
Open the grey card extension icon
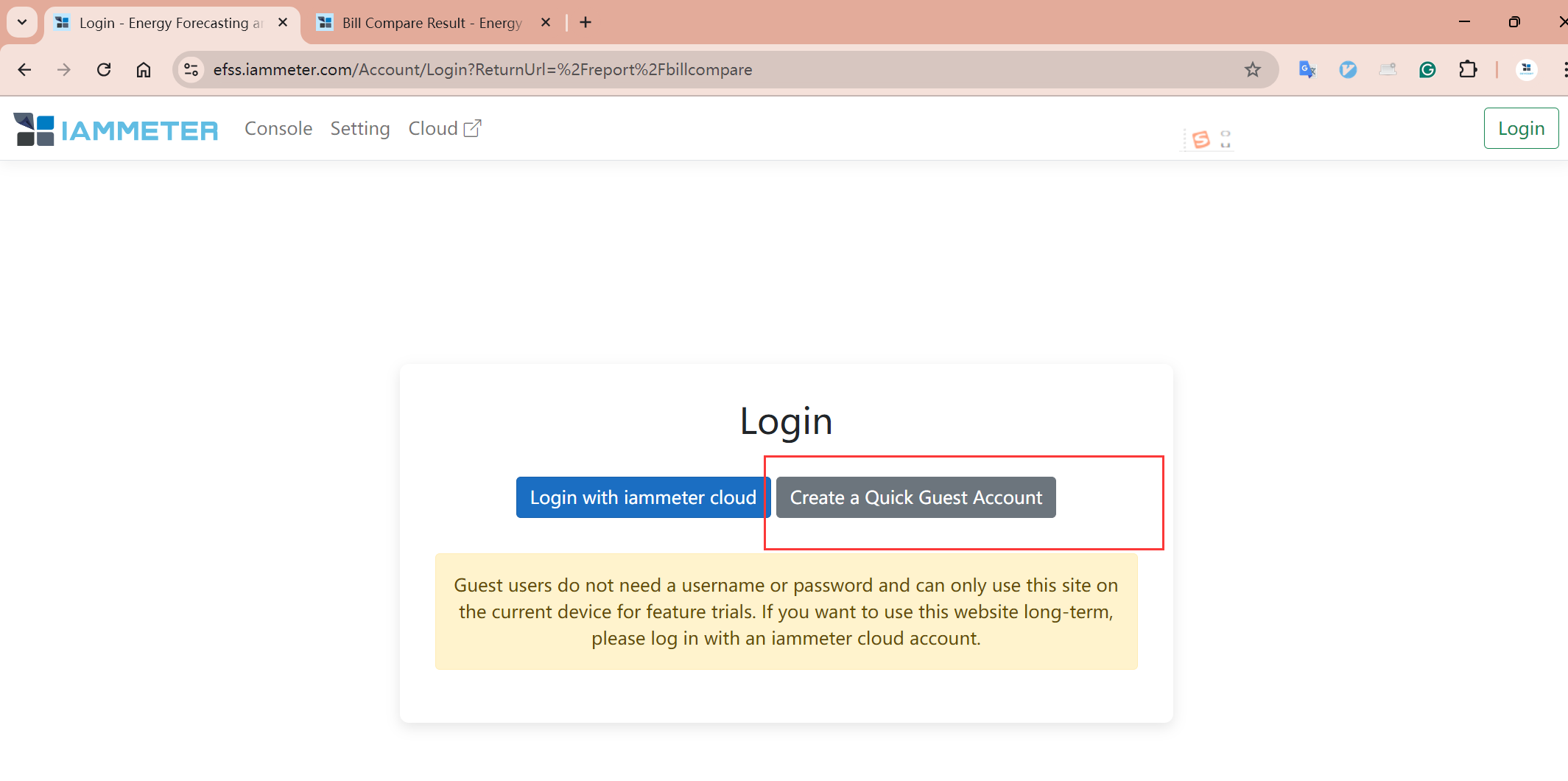pyautogui.click(x=1388, y=69)
